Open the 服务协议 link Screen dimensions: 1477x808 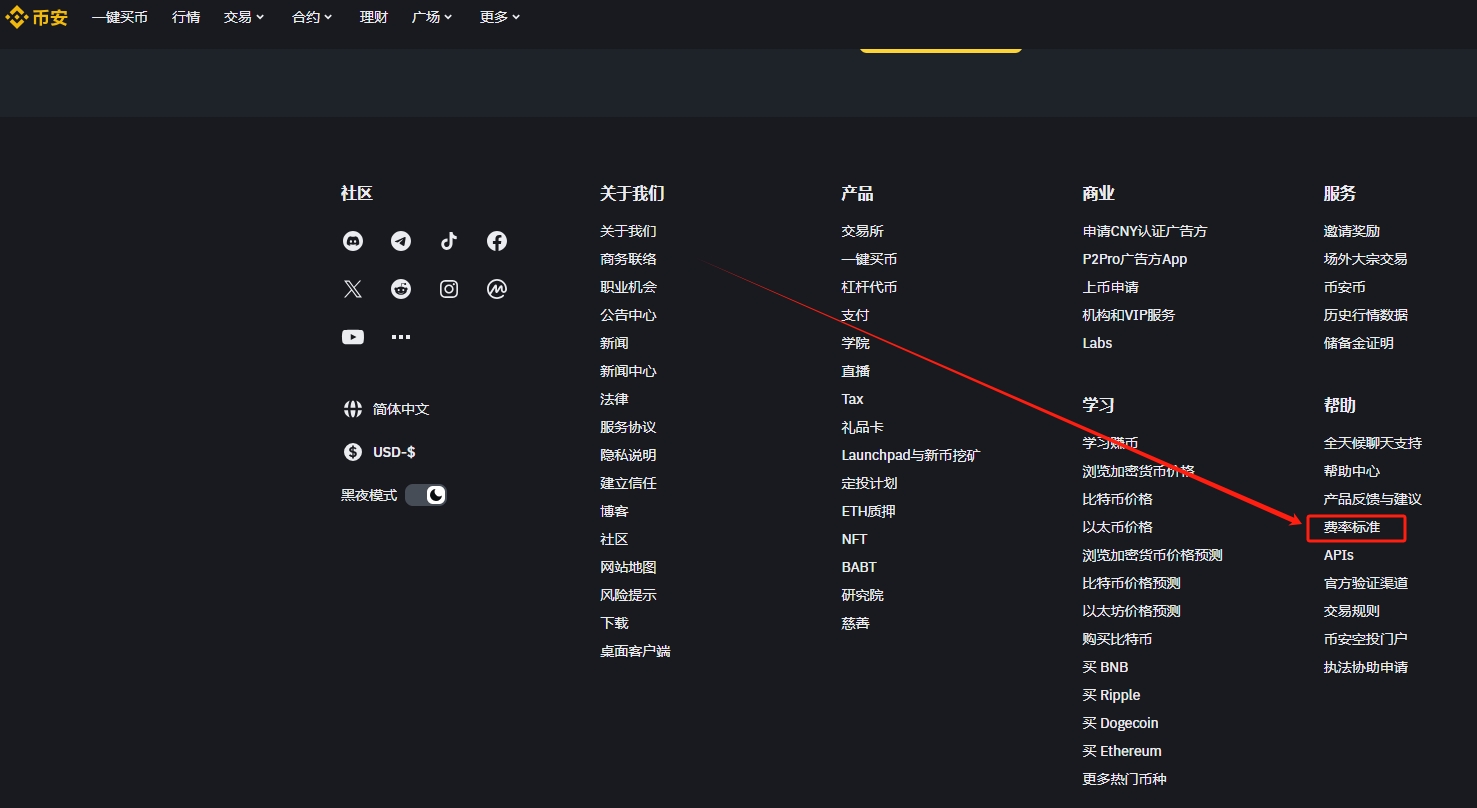[628, 427]
